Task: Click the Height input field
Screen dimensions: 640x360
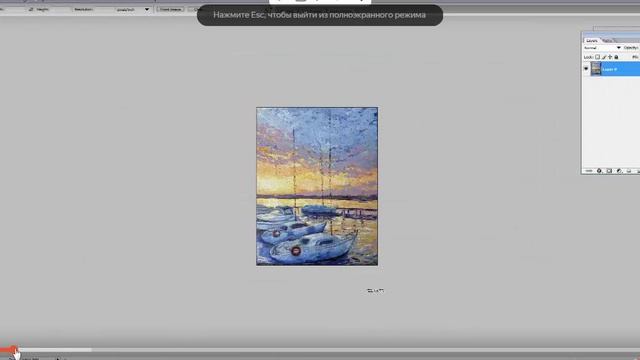Action: pyautogui.click(x=59, y=9)
